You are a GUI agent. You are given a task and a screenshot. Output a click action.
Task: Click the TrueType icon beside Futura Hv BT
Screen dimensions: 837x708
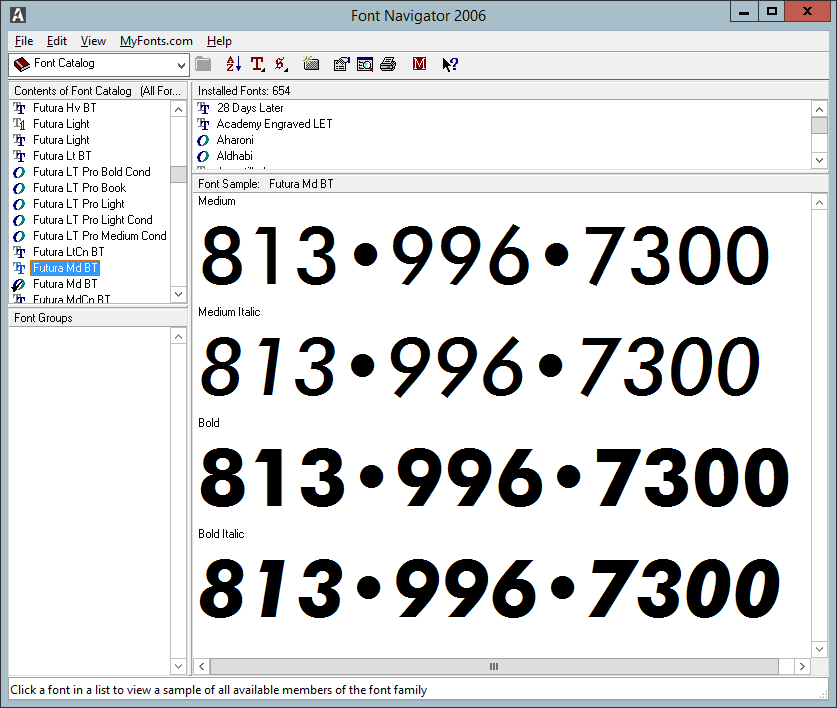point(19,108)
